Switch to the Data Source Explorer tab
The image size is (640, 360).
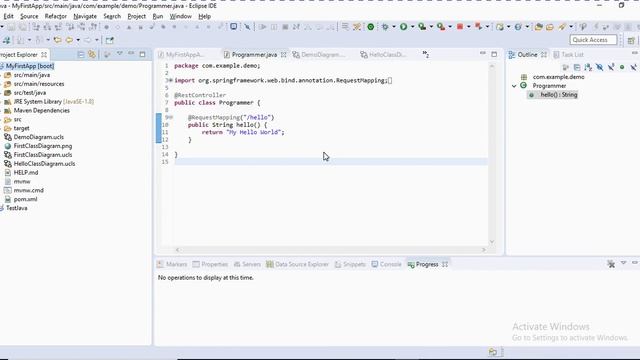point(298,264)
